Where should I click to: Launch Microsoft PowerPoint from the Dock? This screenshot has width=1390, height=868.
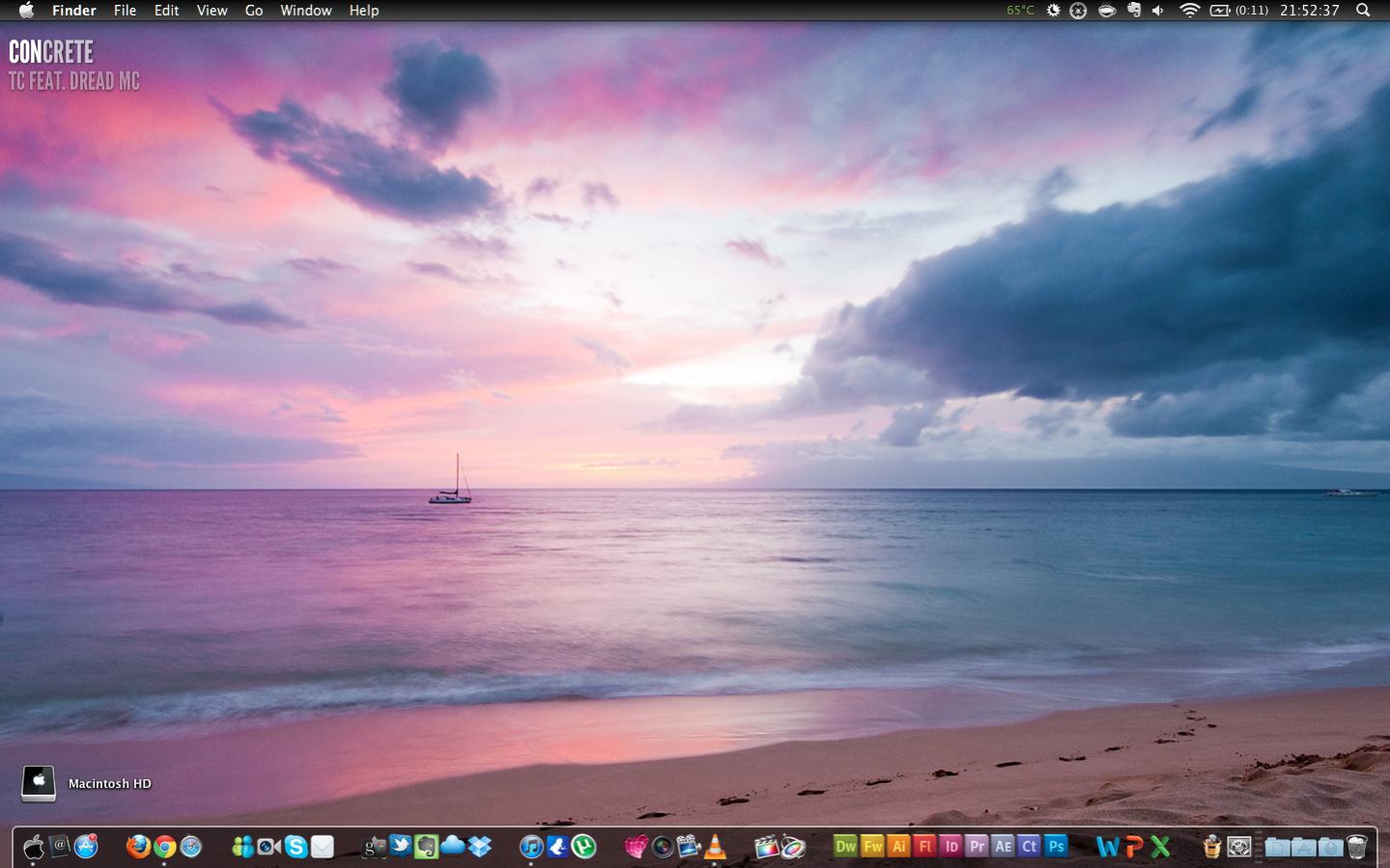[x=1134, y=847]
